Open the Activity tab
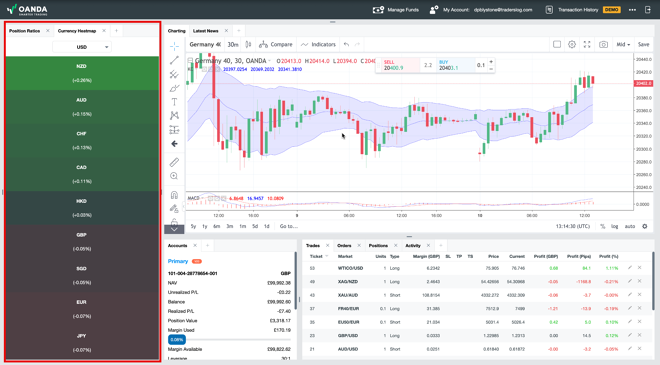The width and height of the screenshot is (660, 365). [412, 245]
